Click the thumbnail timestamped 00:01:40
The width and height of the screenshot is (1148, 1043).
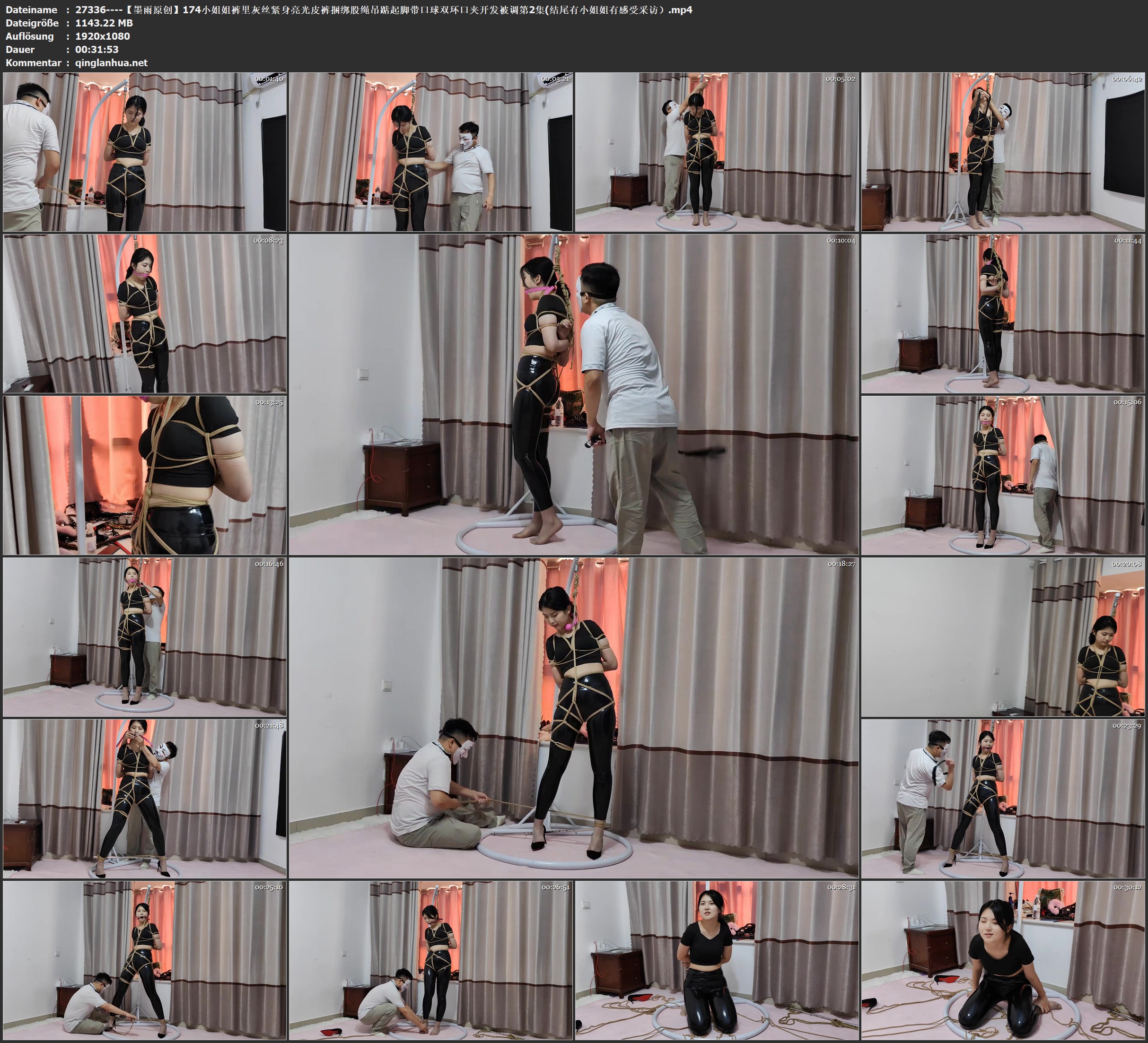pos(145,151)
